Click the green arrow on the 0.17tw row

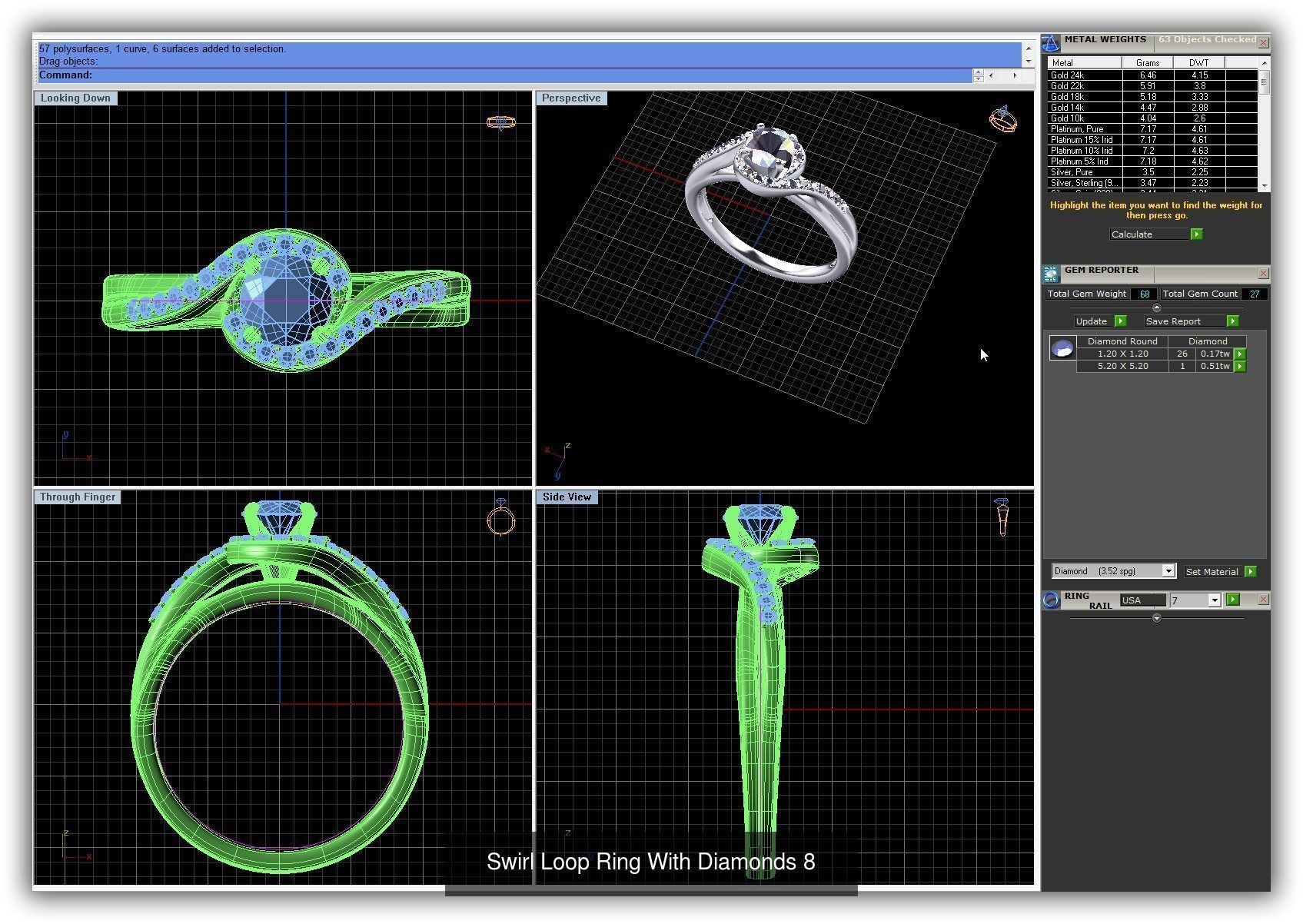pyautogui.click(x=1239, y=354)
